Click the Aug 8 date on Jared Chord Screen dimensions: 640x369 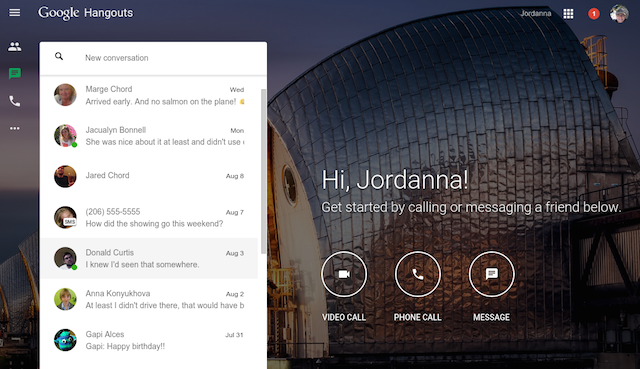pos(235,176)
